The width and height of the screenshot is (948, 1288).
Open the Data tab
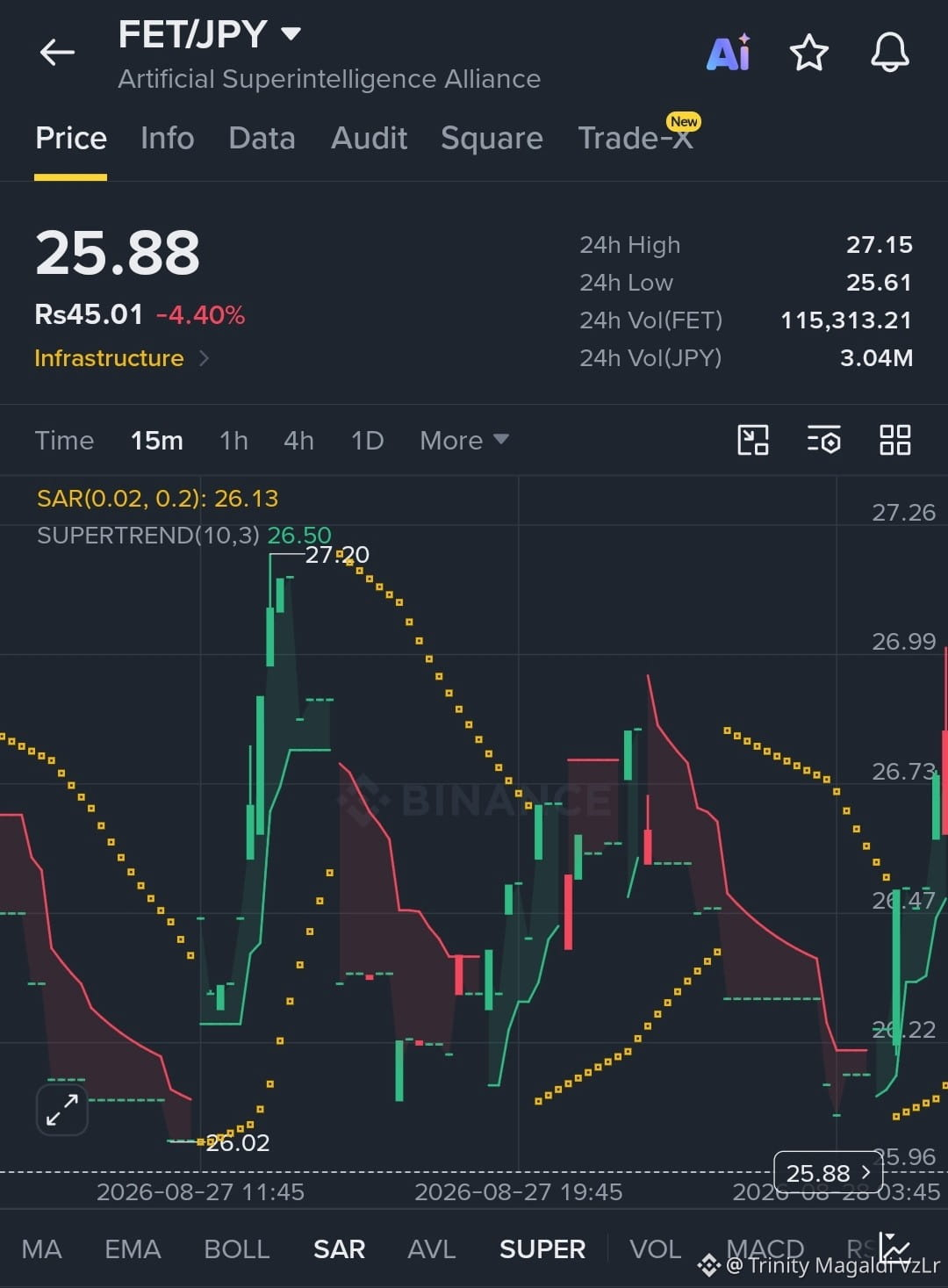tap(262, 138)
